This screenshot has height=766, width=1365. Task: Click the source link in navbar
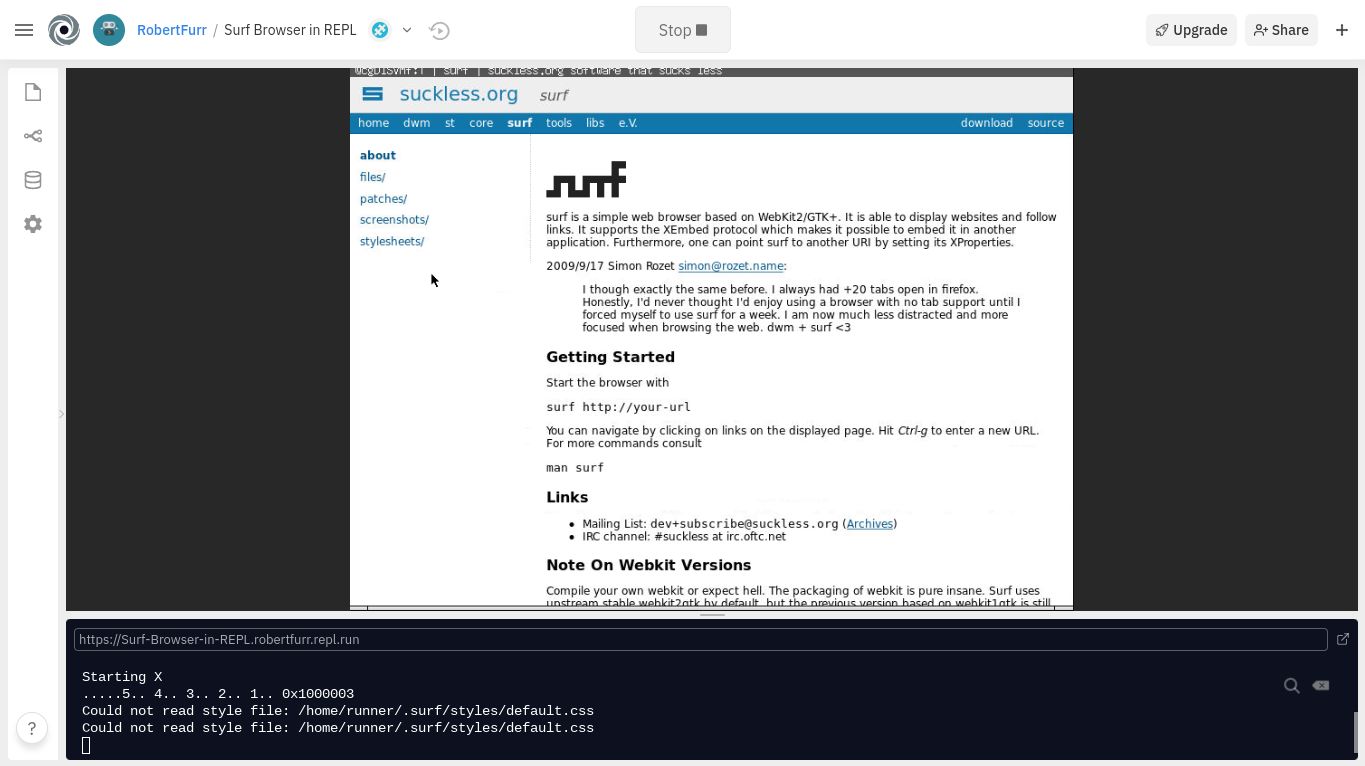point(1046,123)
